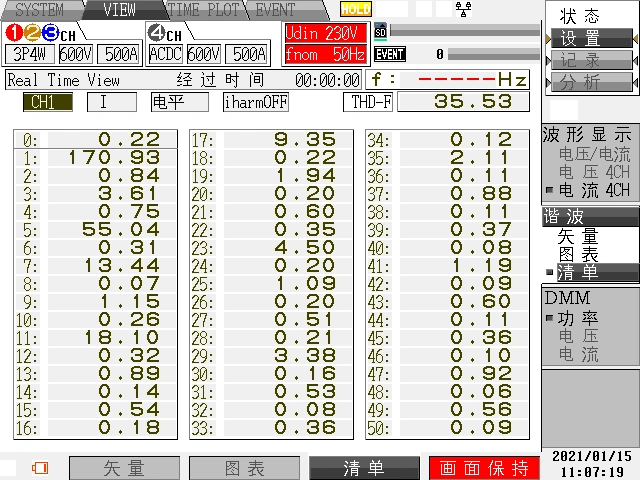The height and width of the screenshot is (480, 640).
Task: Select 图表 in harmonics side menu
Action: (578, 254)
